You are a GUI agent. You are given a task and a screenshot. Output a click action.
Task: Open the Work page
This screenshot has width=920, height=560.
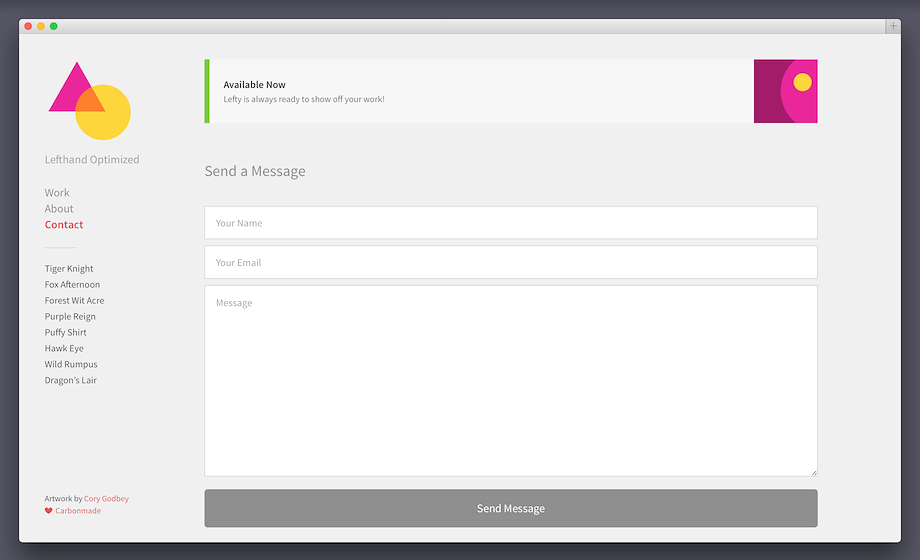pos(57,193)
